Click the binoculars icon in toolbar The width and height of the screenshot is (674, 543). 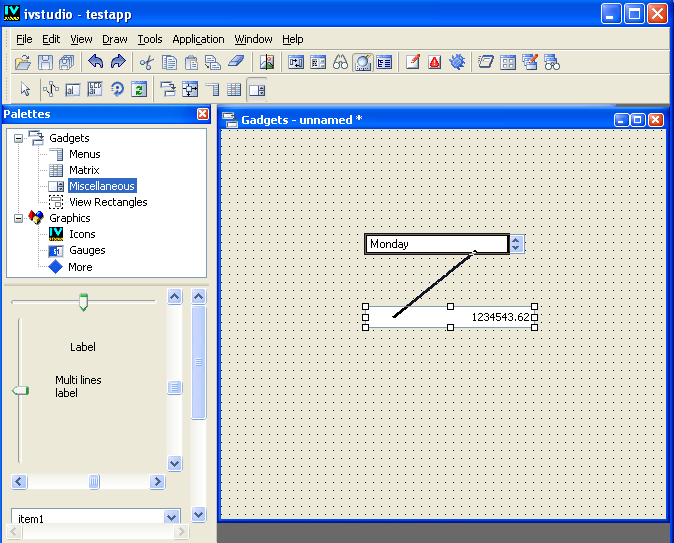pyautogui.click(x=340, y=63)
